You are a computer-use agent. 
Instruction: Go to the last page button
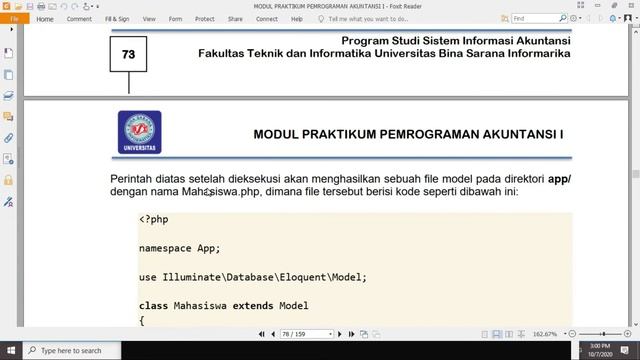tap(351, 334)
